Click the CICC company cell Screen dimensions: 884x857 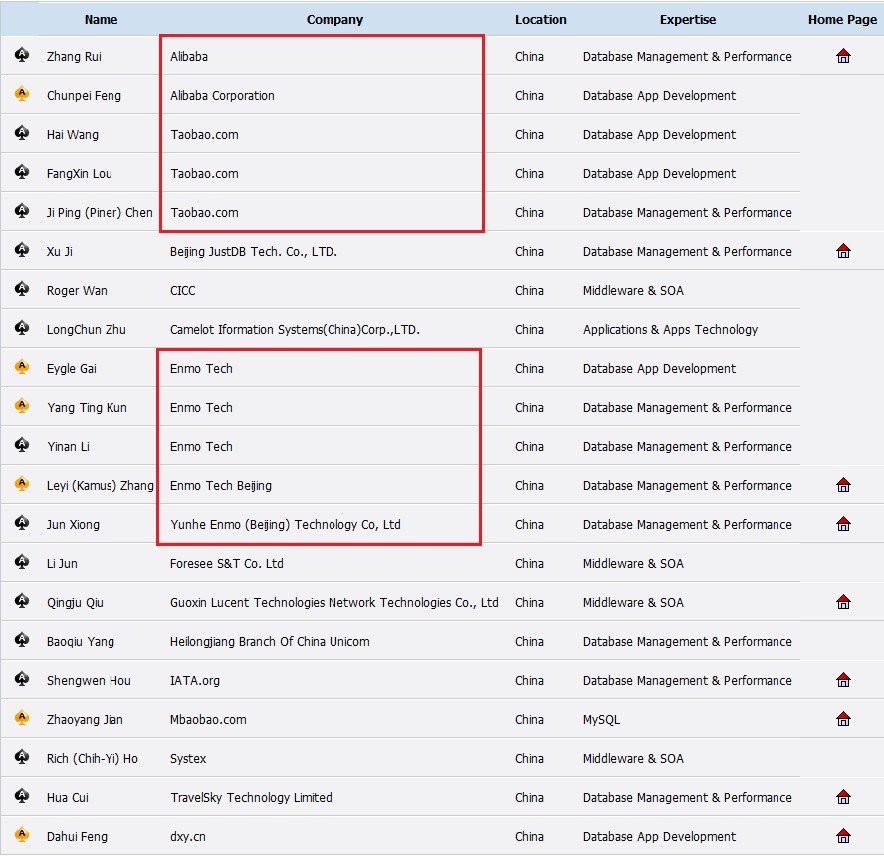[x=183, y=290]
